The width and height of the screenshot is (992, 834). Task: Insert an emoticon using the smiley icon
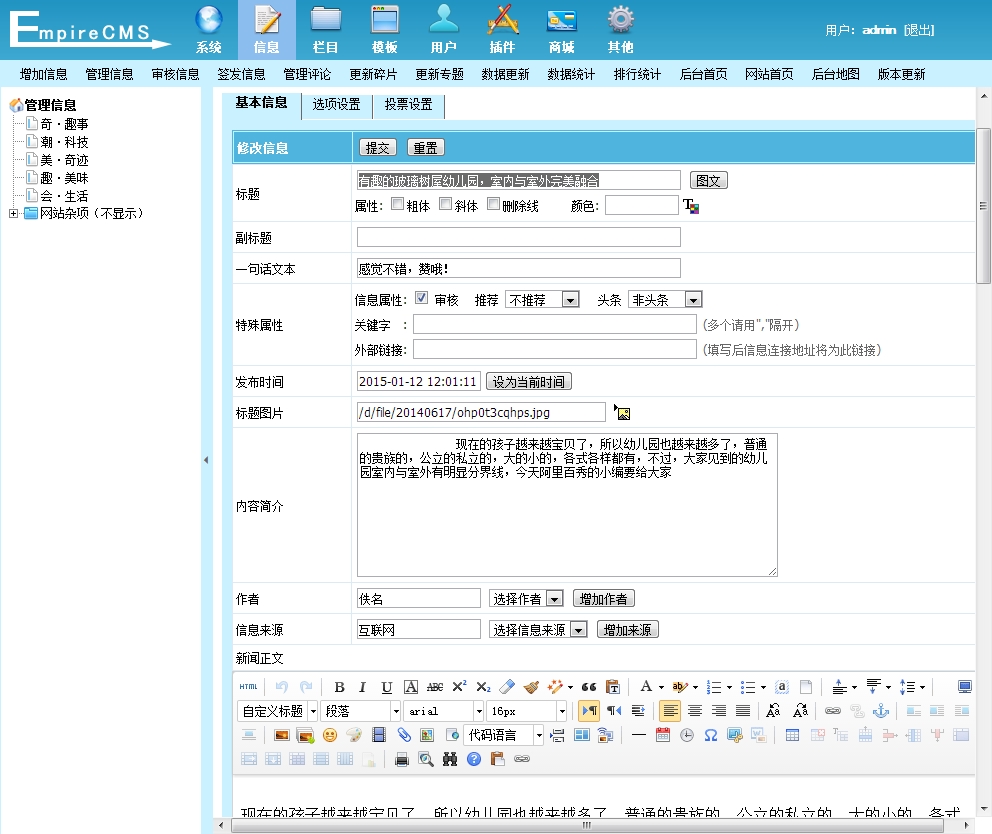[329, 735]
